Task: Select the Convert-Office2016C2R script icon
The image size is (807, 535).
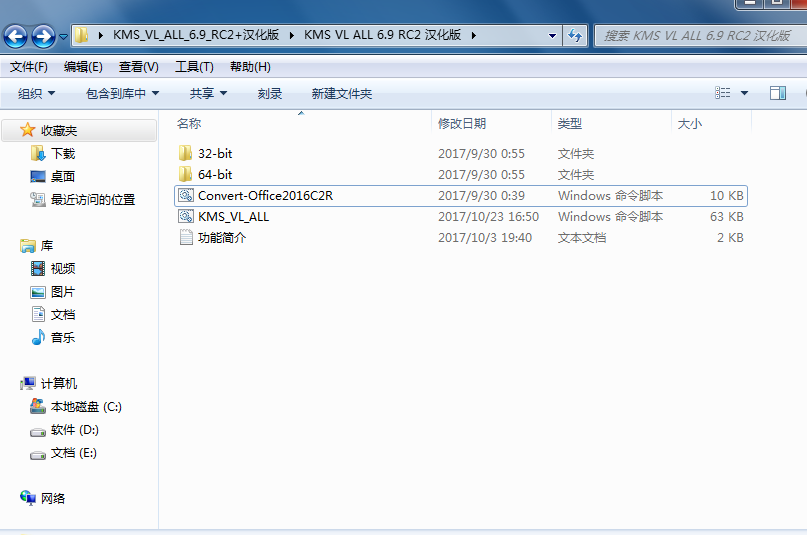Action: [186, 195]
